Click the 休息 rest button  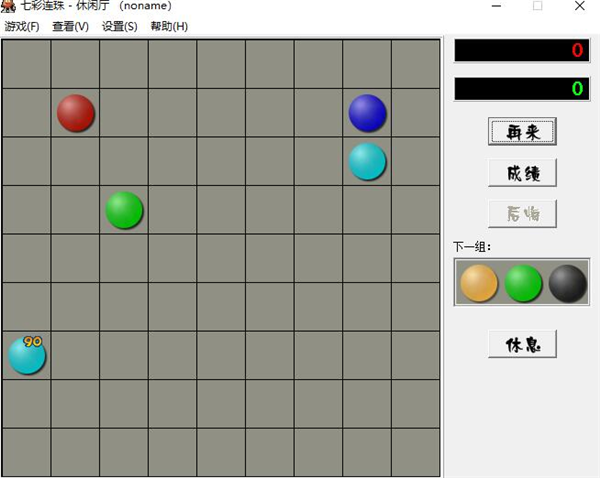tap(522, 344)
